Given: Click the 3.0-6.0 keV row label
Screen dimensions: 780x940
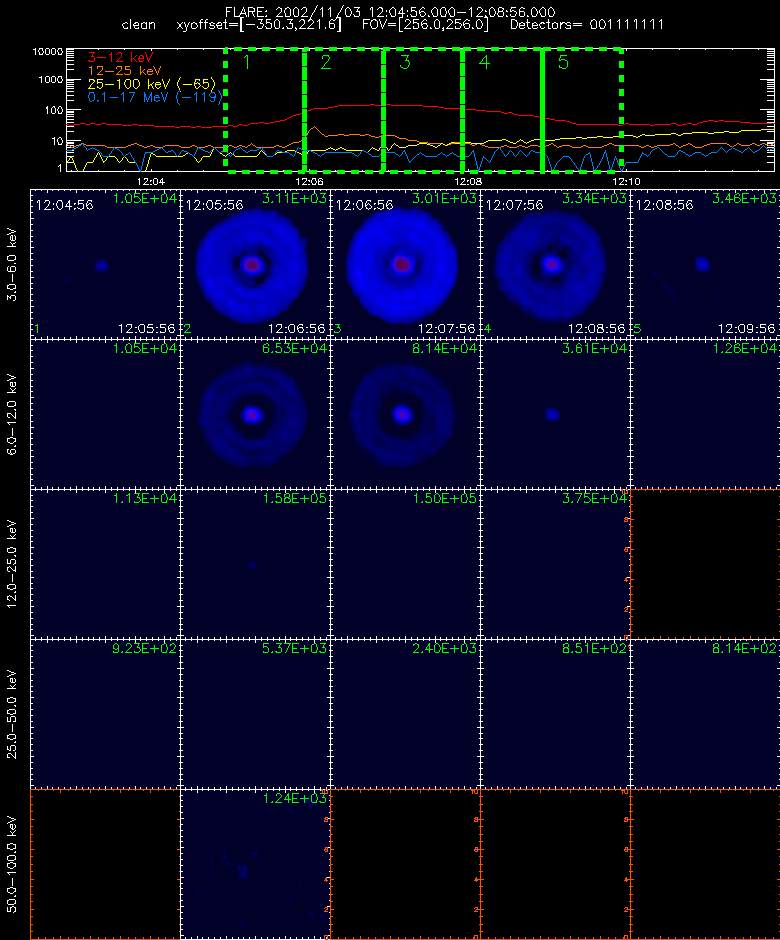Looking at the screenshot, I should pos(12,264).
